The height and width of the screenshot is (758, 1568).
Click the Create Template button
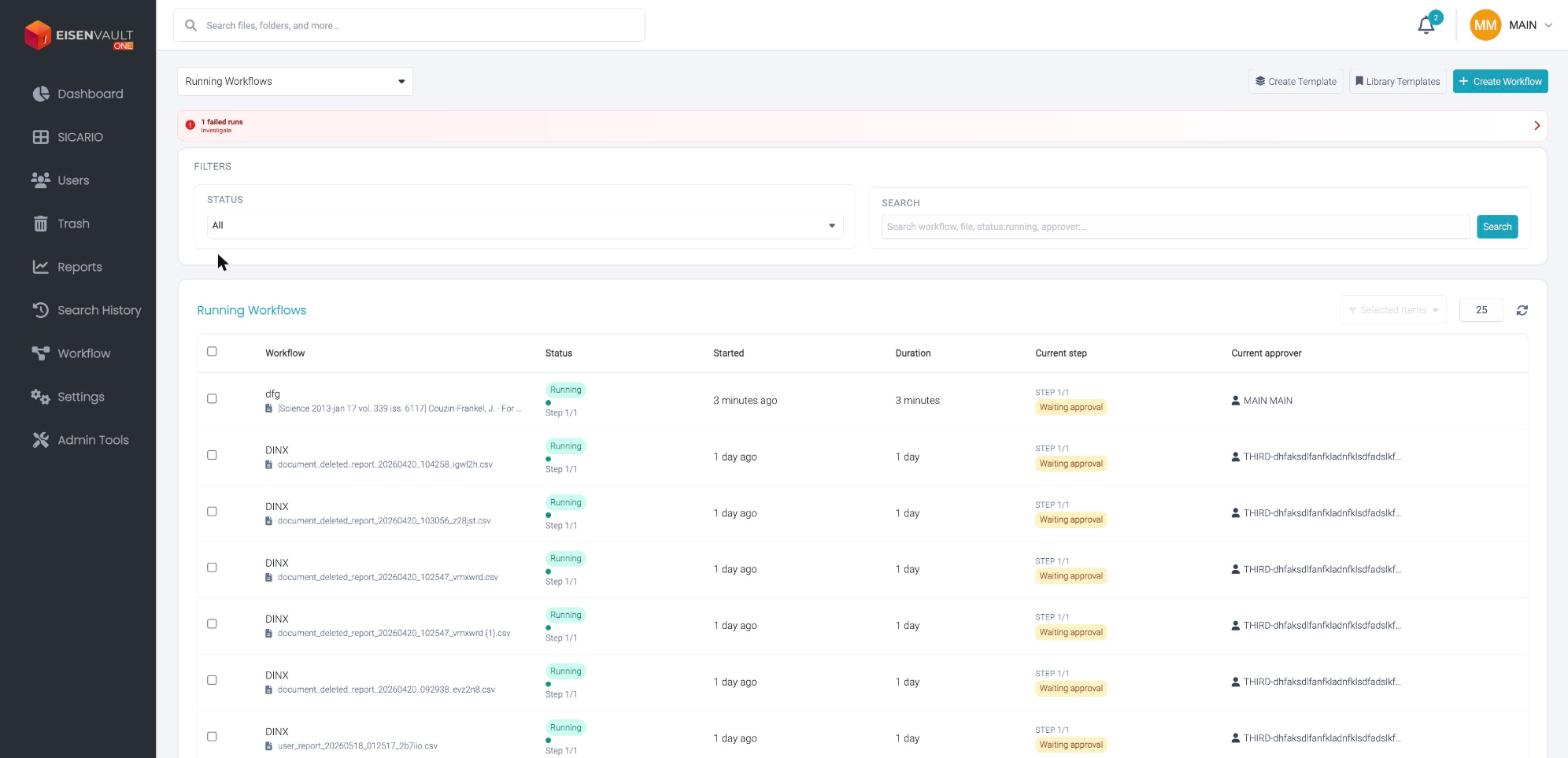click(x=1296, y=81)
